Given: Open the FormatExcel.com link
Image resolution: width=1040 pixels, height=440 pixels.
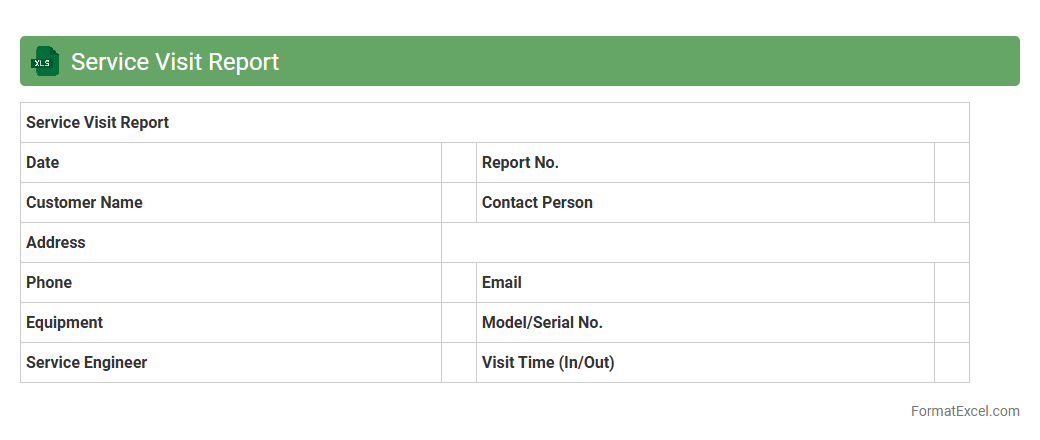Looking at the screenshot, I should click(965, 411).
